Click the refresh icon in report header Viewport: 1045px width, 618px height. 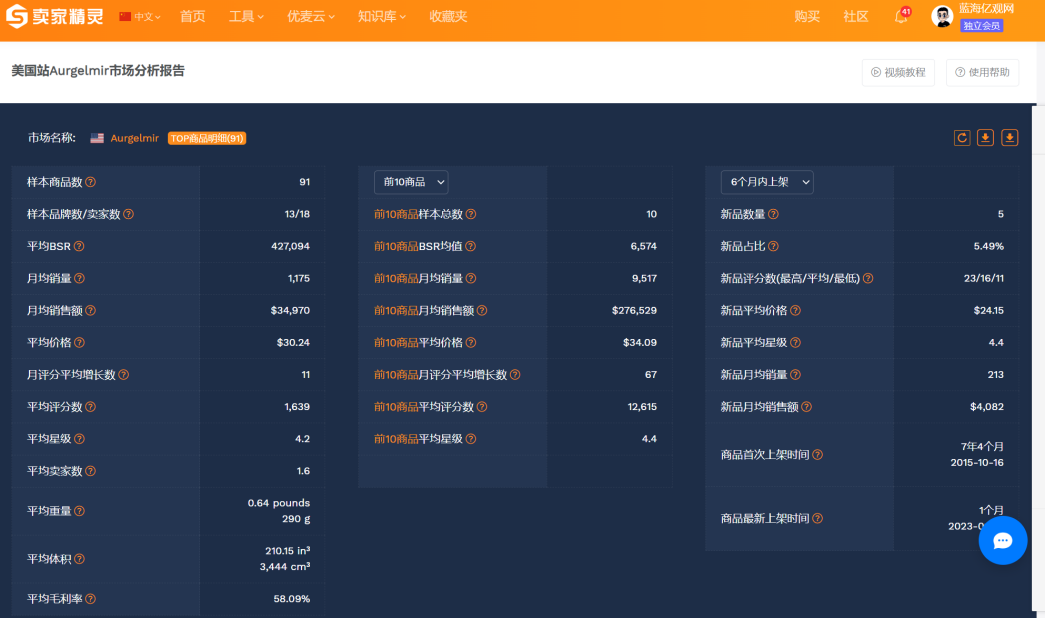click(962, 138)
